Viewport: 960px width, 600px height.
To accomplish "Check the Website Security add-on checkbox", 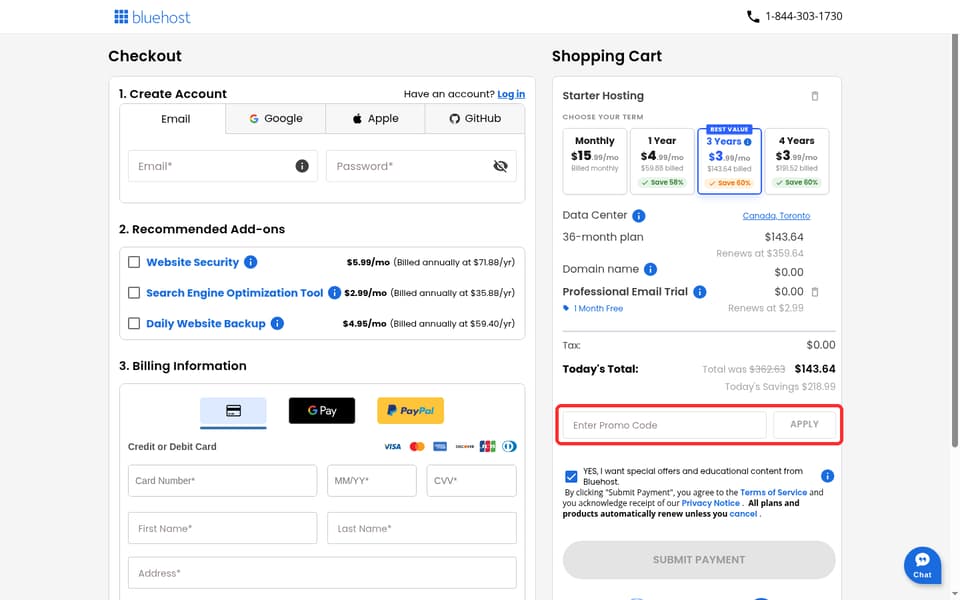I will tap(134, 262).
